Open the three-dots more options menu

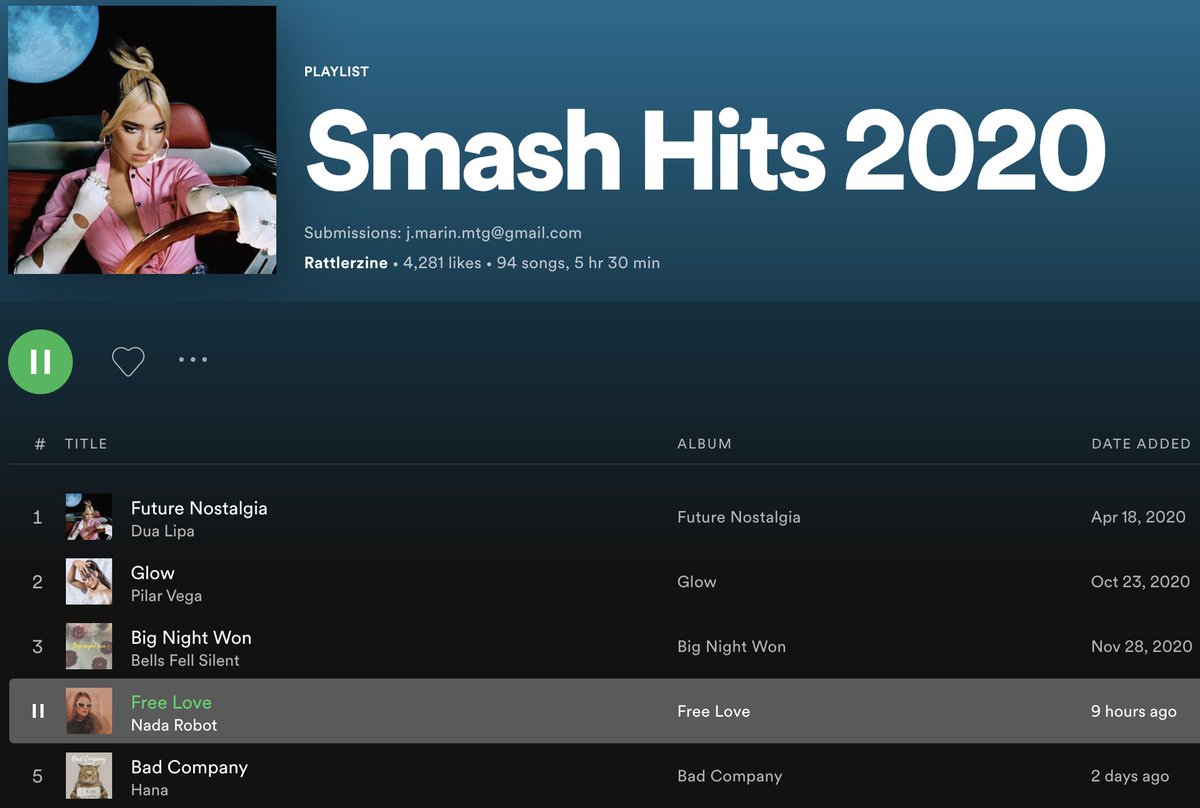[x=193, y=359]
